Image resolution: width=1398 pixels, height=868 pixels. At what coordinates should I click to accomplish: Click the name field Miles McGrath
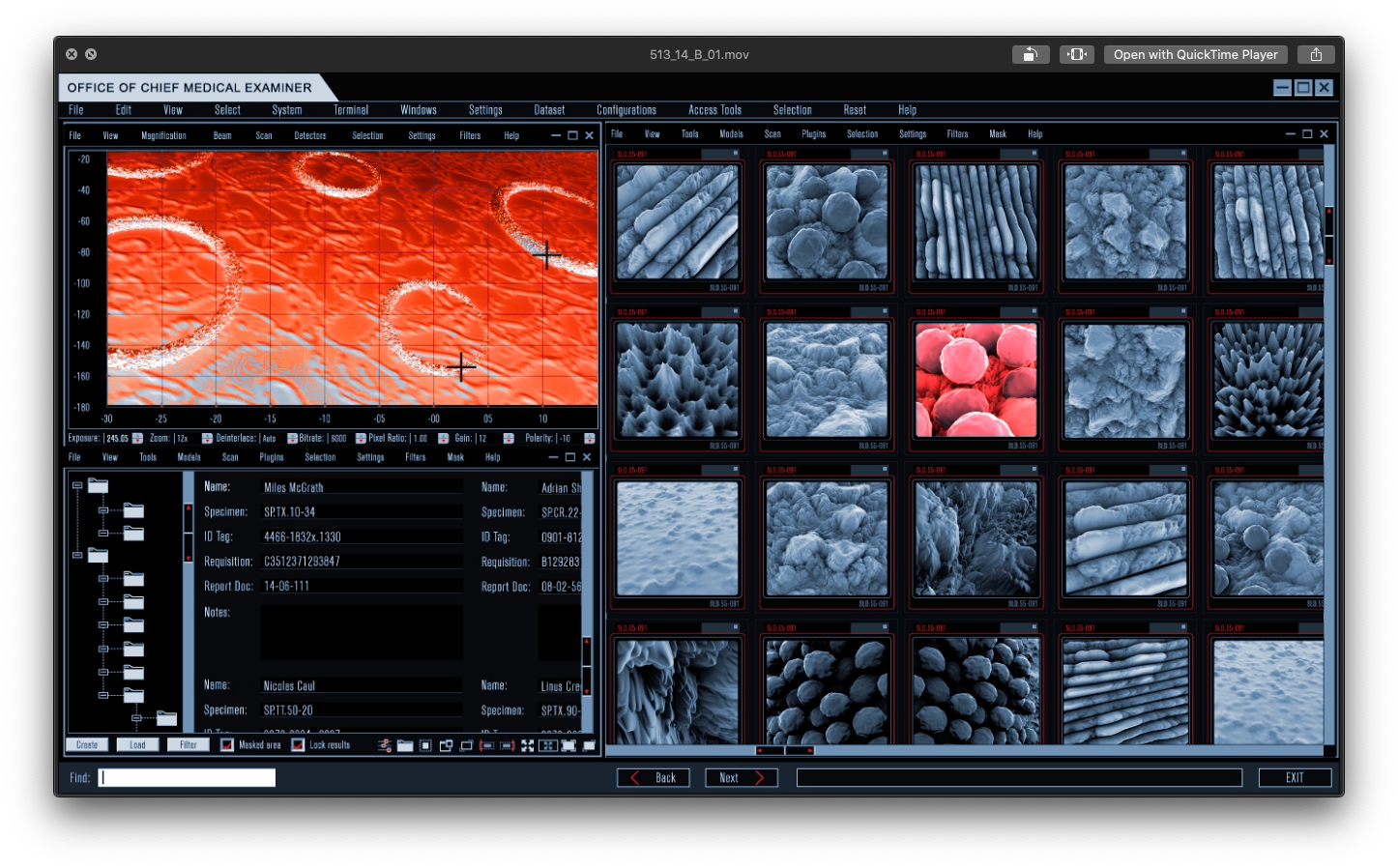362,487
